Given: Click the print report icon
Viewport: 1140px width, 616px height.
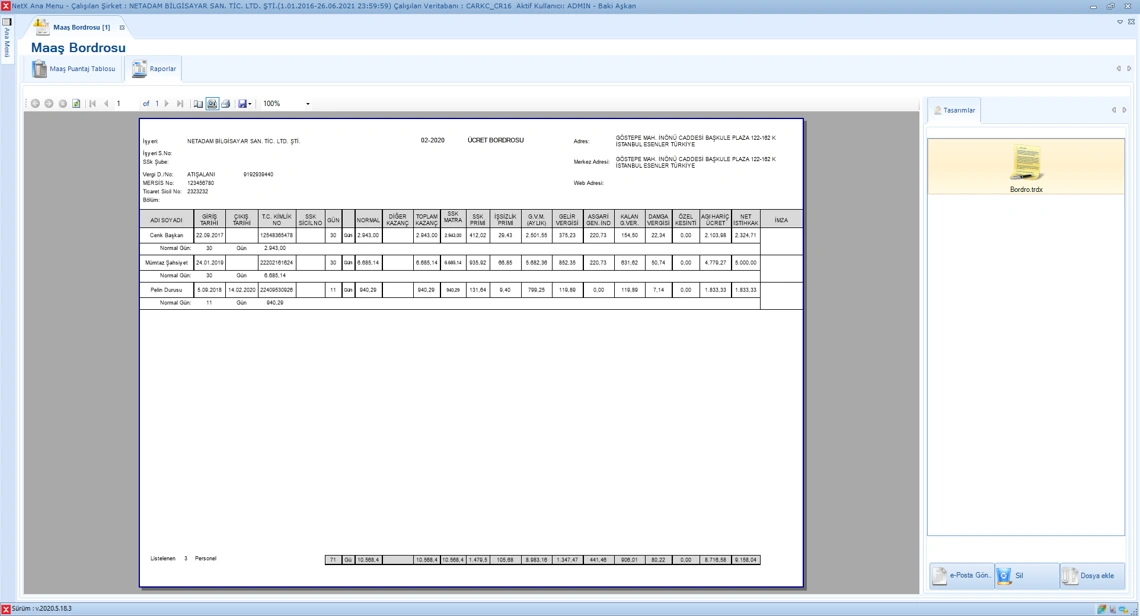Looking at the screenshot, I should [225, 104].
